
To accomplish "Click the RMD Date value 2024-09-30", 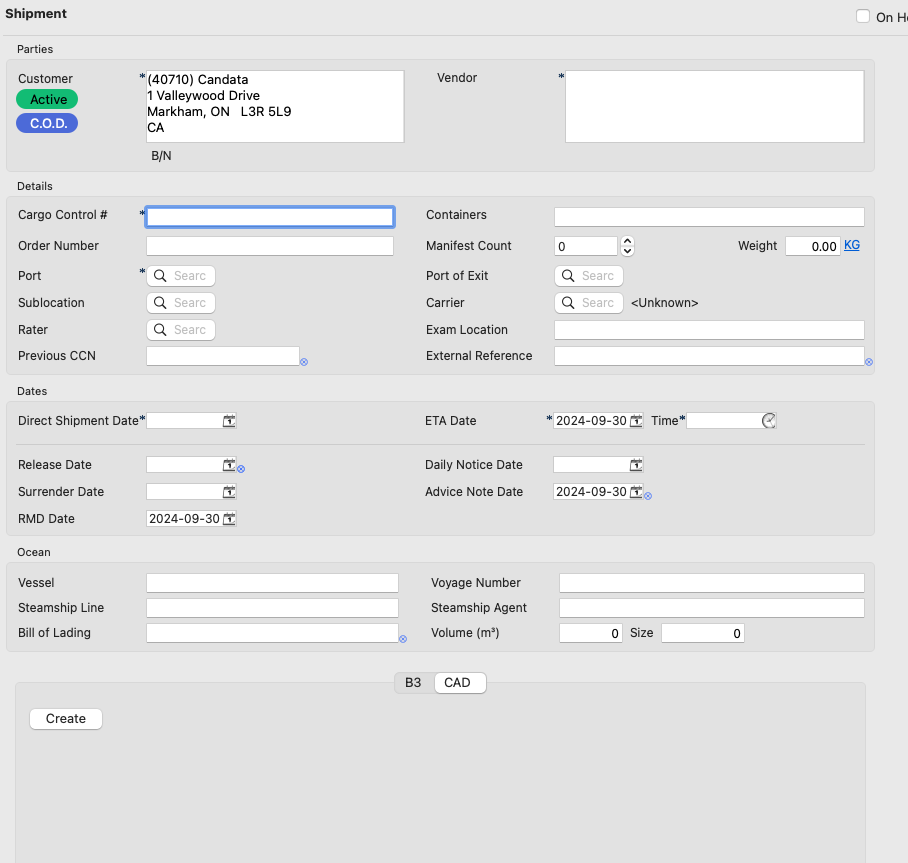I will (184, 519).
